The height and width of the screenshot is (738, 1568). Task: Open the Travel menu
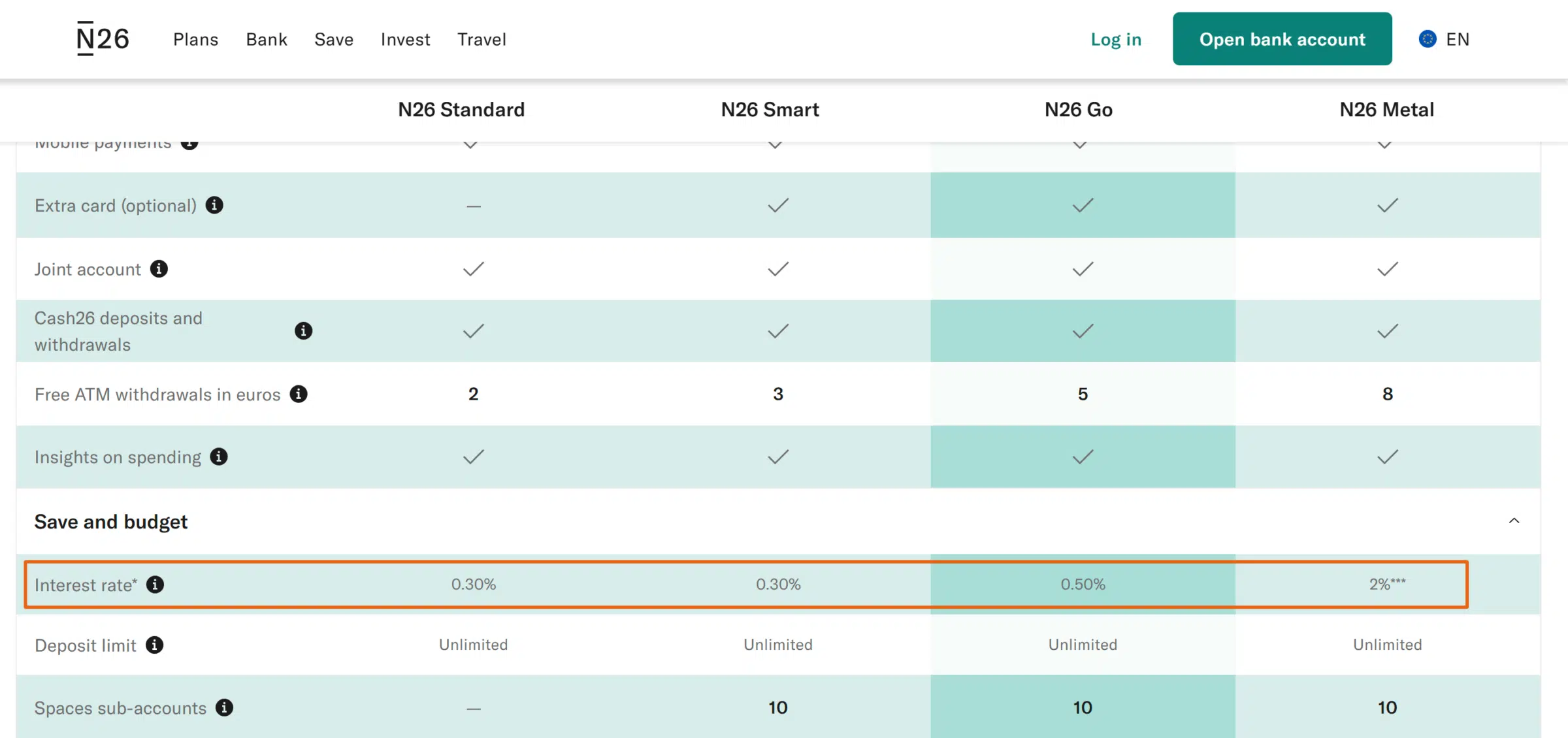click(482, 39)
